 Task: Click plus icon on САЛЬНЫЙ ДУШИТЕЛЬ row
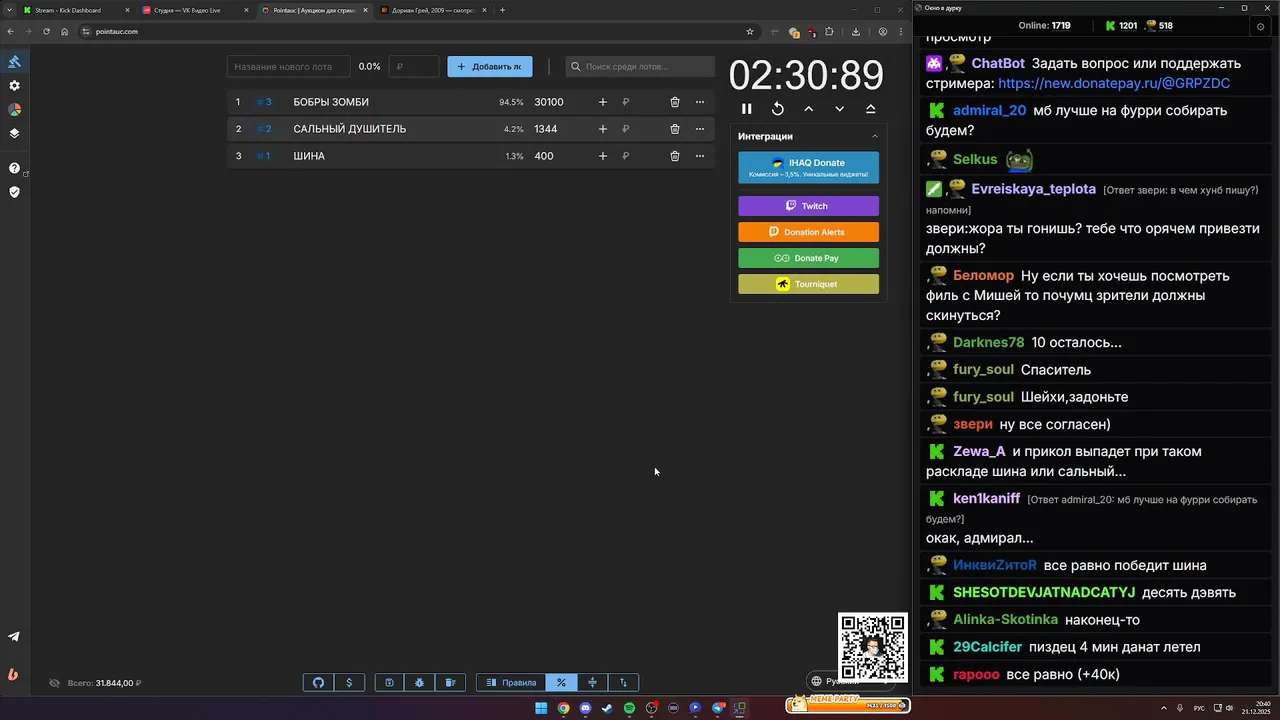[x=602, y=129]
